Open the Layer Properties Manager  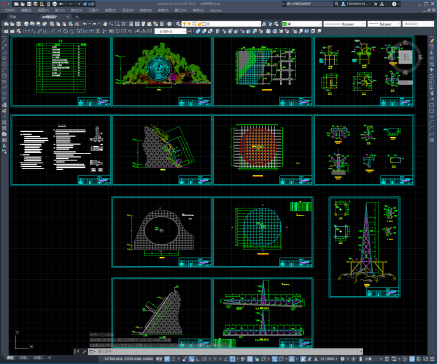pos(179,24)
